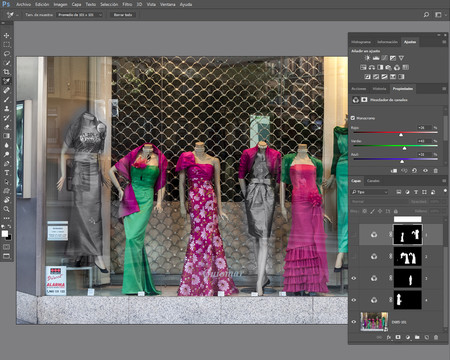Show hidden adjustment layer 1

click(354, 235)
